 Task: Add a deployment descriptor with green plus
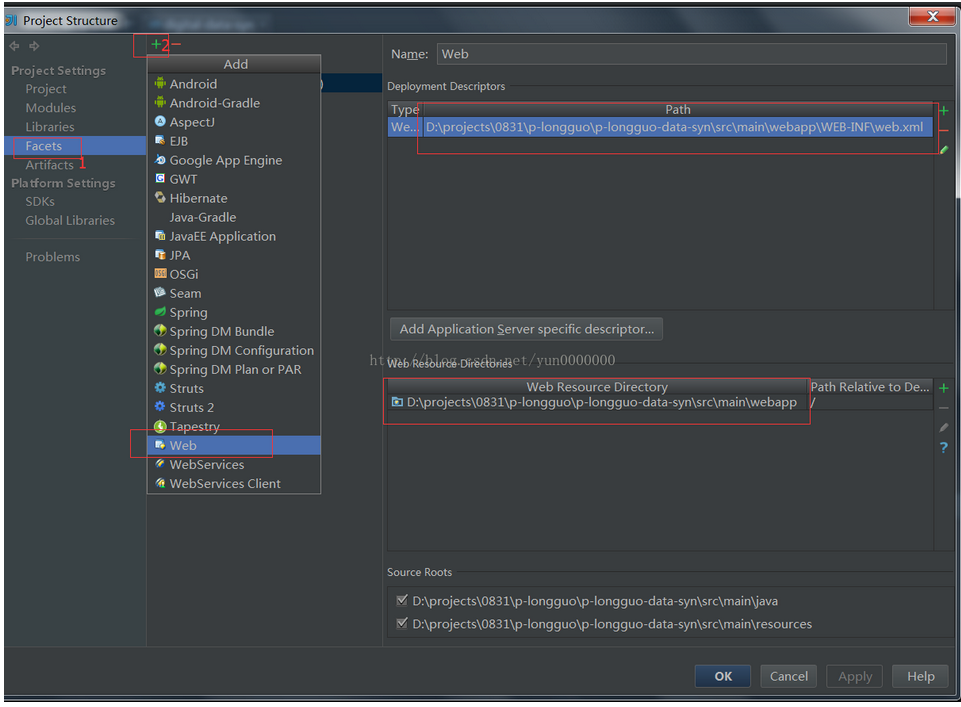tap(943, 111)
